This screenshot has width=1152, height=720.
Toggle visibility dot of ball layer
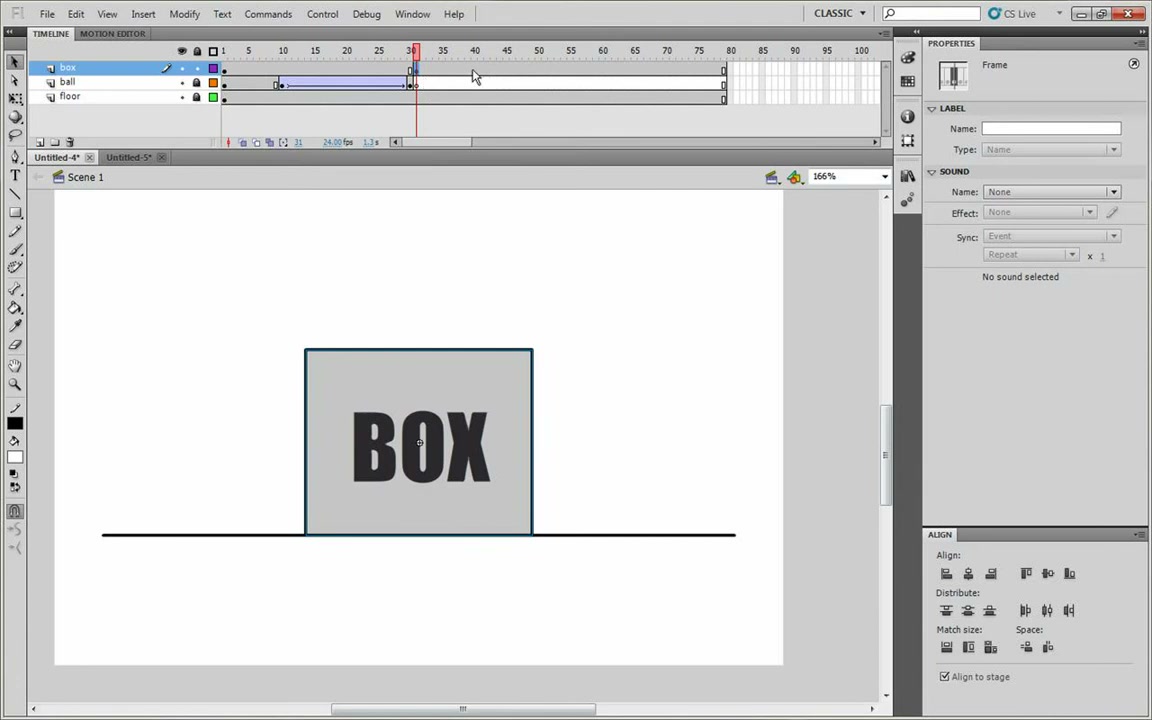[182, 83]
